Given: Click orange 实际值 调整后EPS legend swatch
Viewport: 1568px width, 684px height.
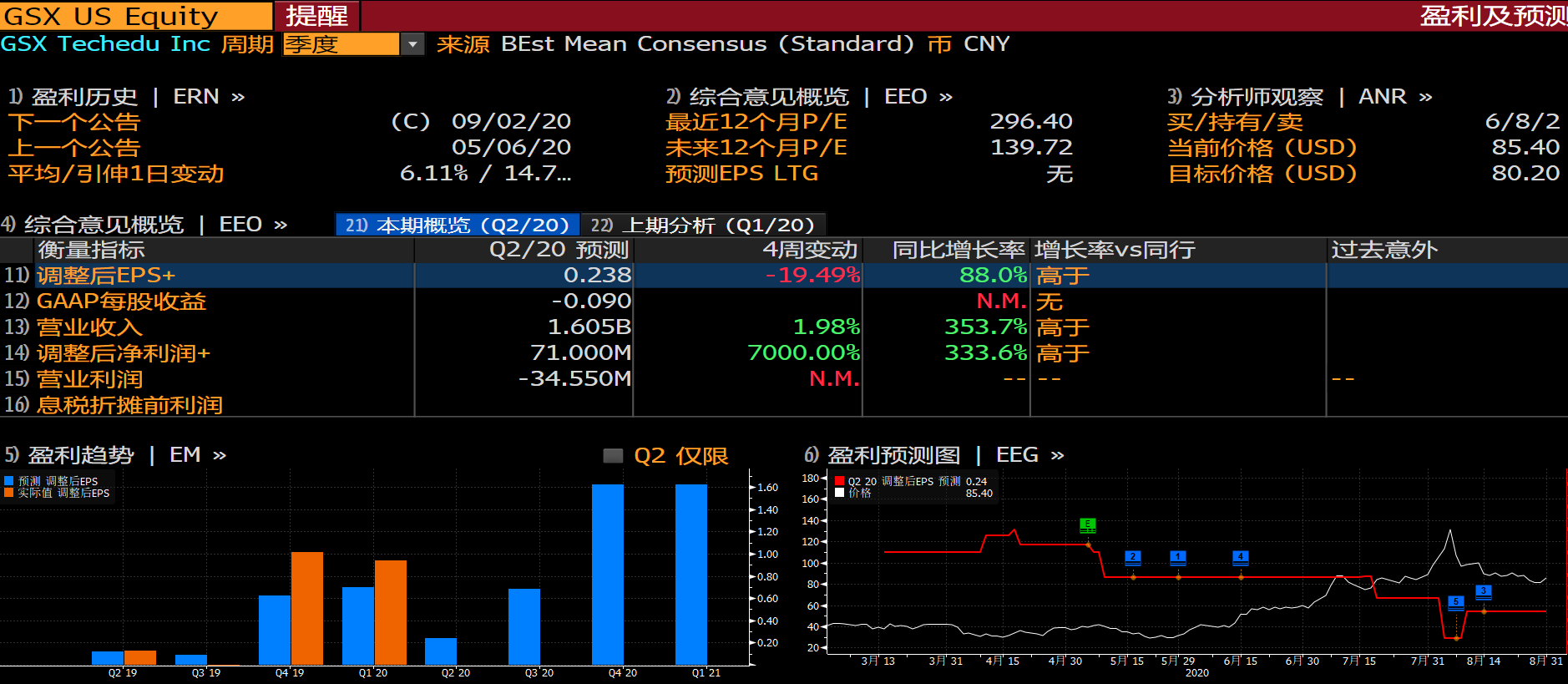Looking at the screenshot, I should tap(9, 493).
